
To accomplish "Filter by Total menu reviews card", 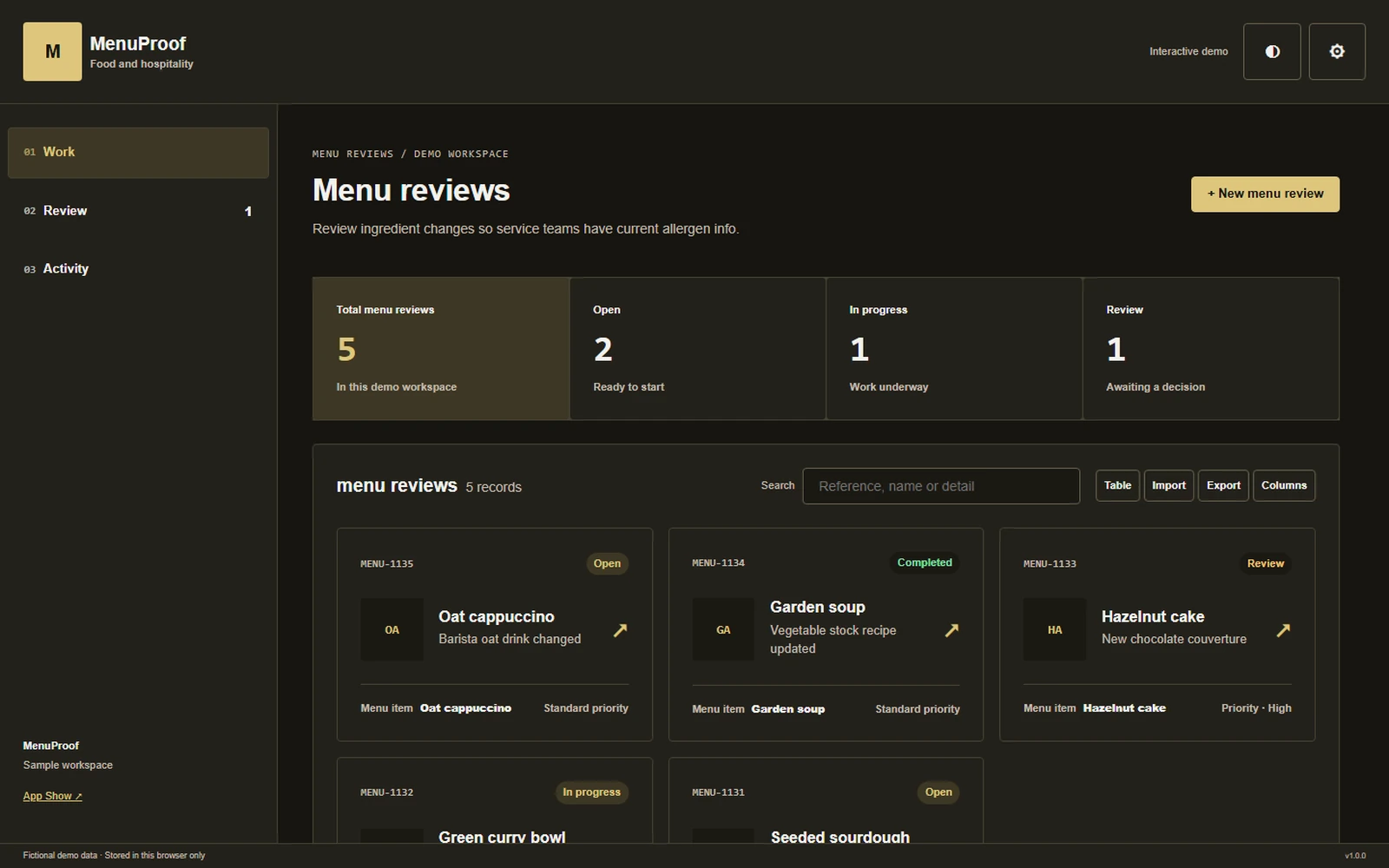I will click(x=441, y=349).
